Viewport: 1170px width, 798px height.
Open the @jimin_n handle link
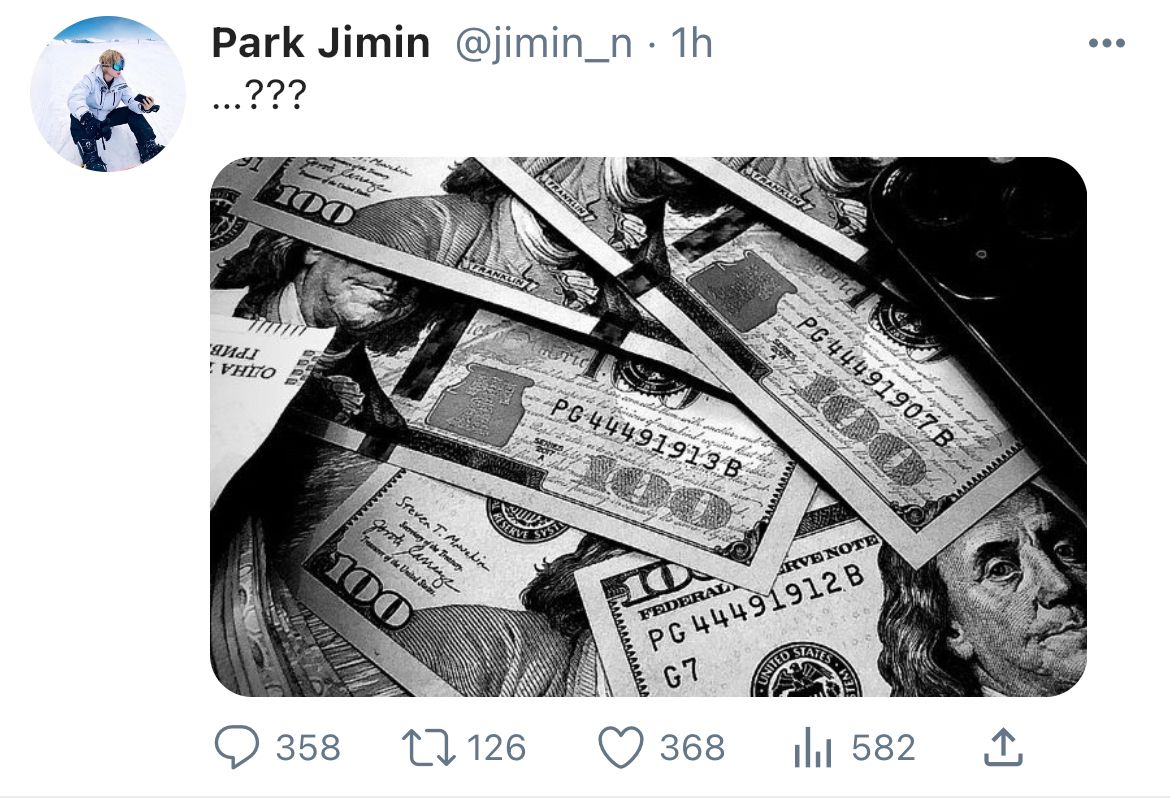click(x=543, y=43)
